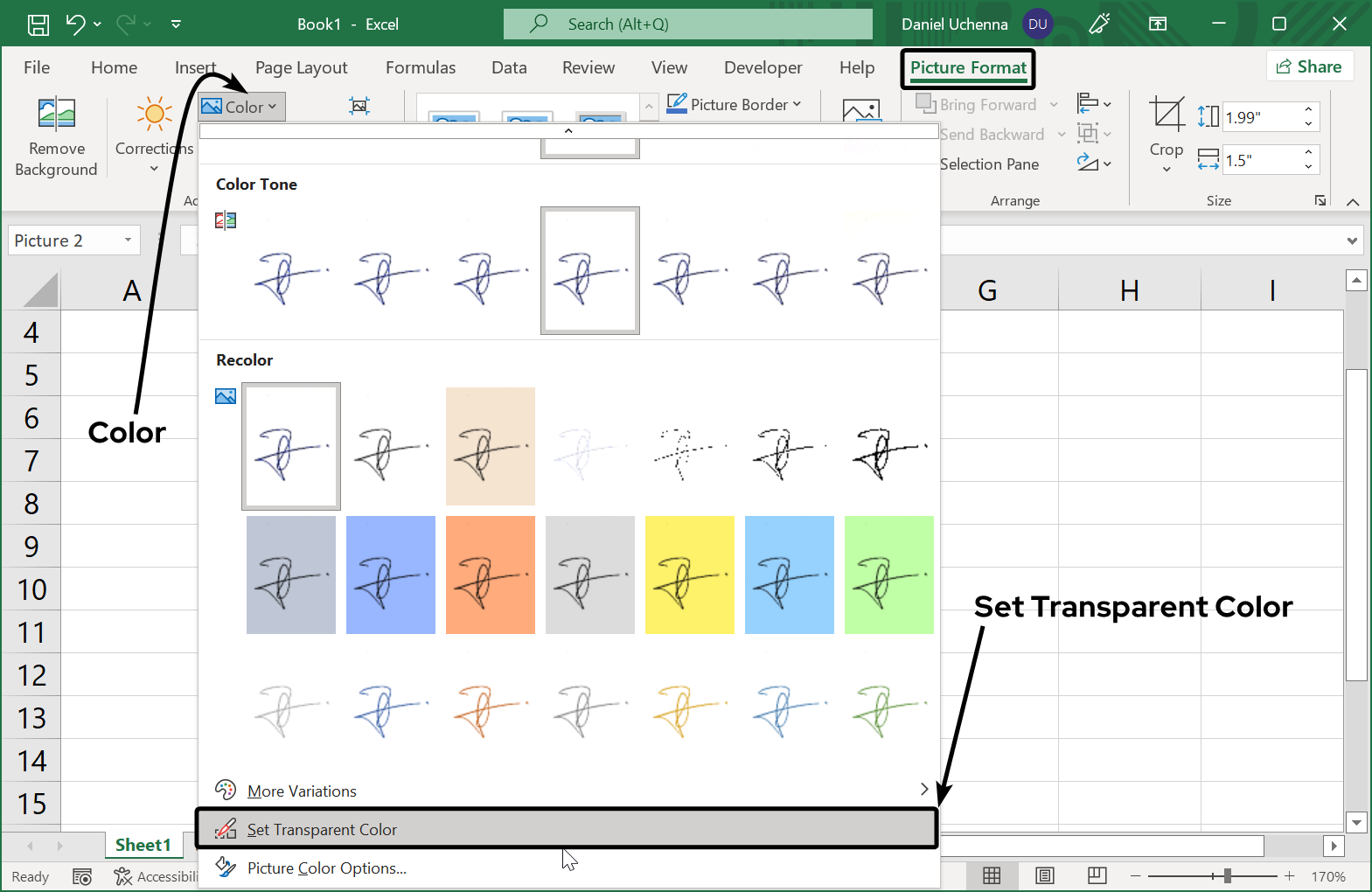Open the Corrections sun icon

[x=154, y=115]
